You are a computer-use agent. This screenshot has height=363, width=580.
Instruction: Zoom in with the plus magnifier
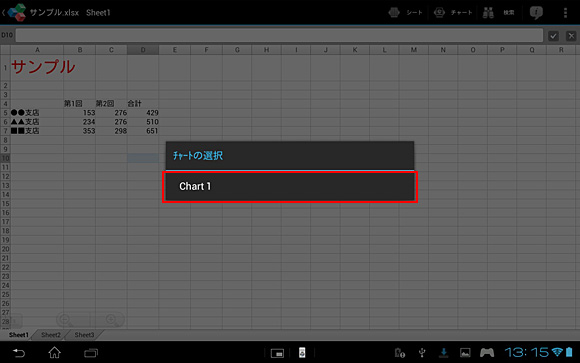[111, 319]
